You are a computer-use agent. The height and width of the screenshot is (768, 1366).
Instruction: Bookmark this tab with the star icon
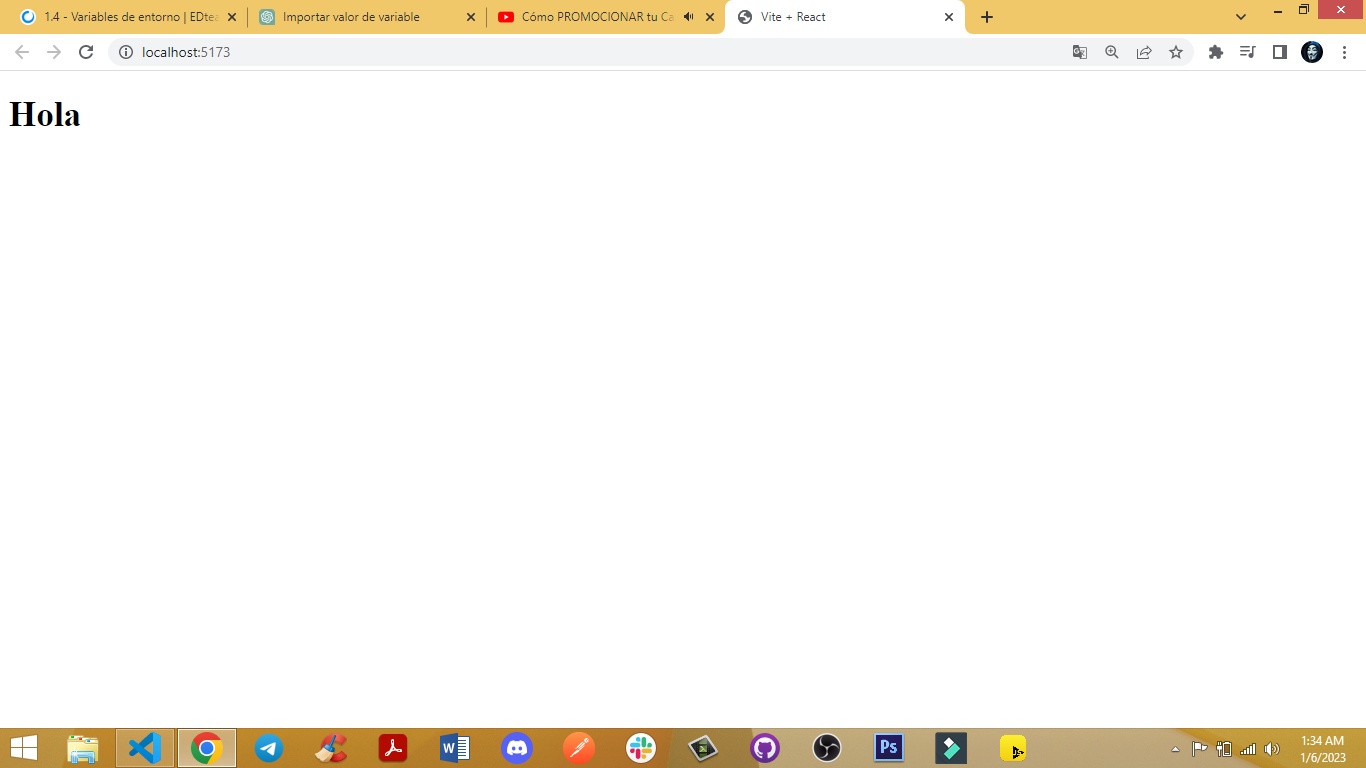1176,52
